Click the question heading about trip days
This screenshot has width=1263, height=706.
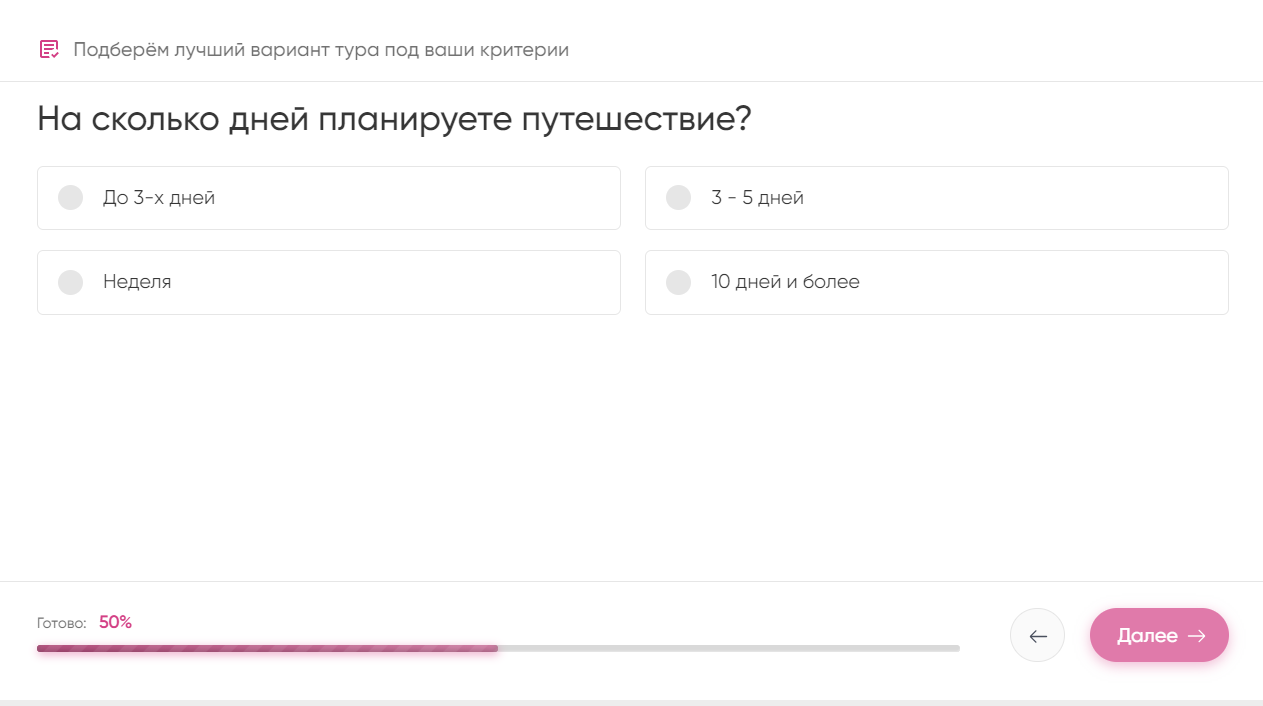[x=394, y=120]
